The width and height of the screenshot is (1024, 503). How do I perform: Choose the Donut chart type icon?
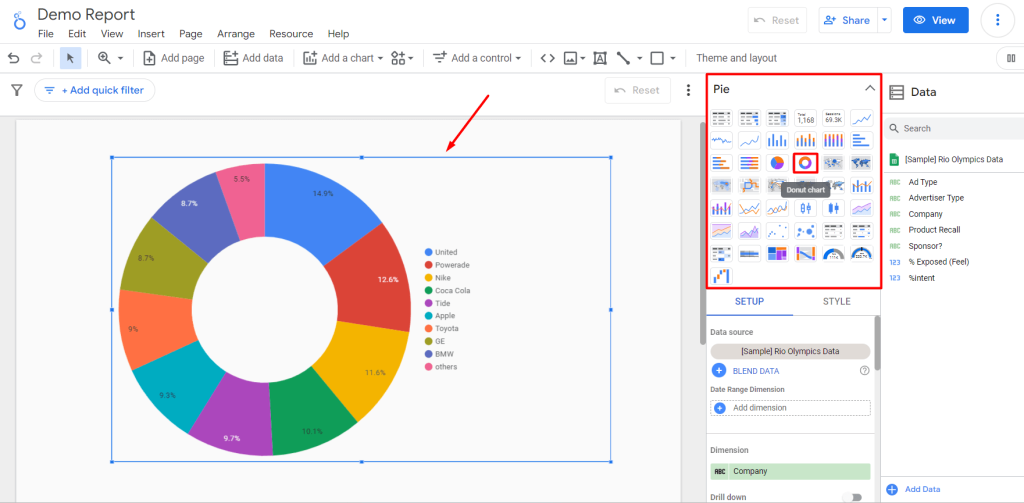(805, 163)
